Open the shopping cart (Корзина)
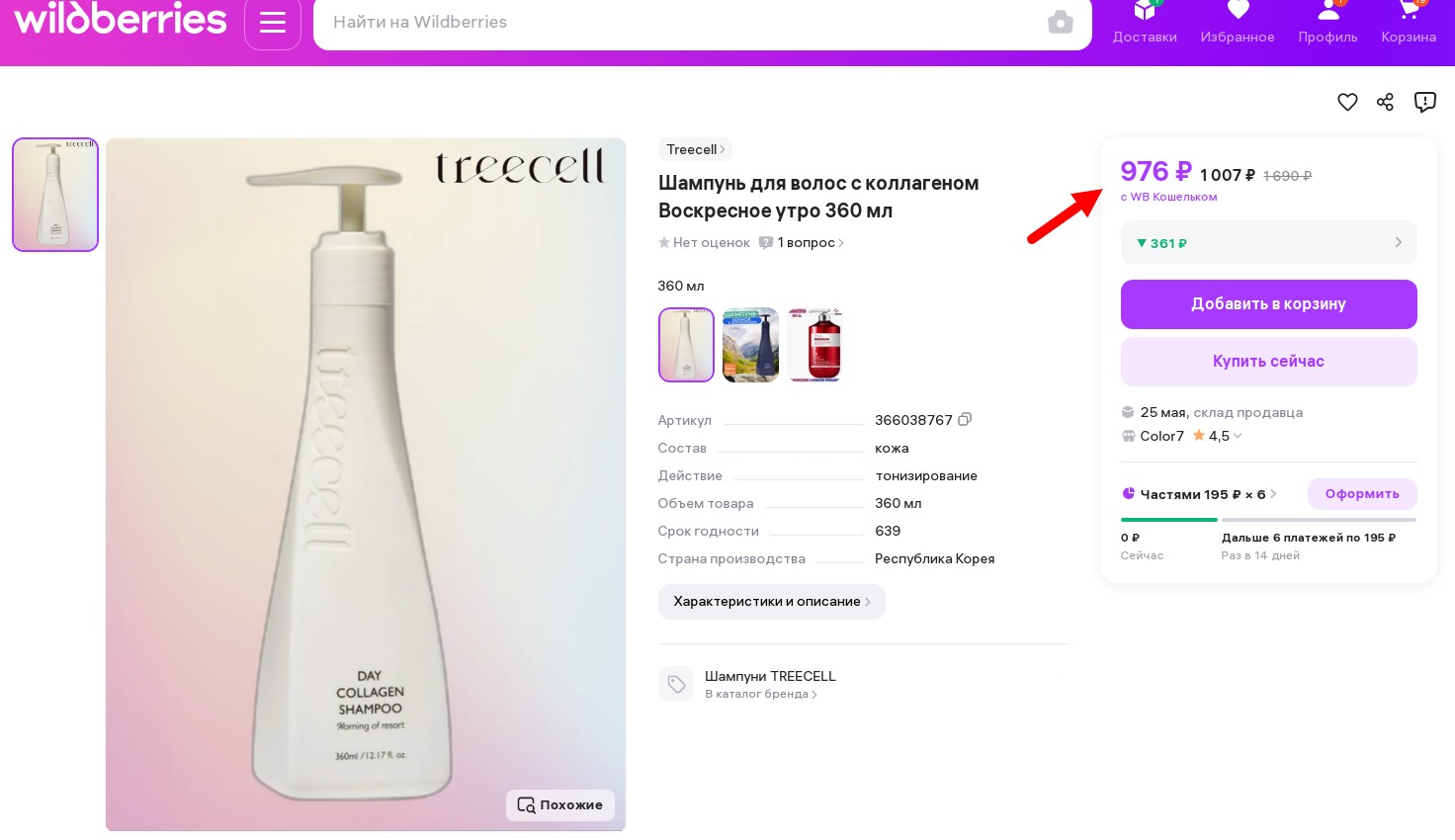1455x840 pixels. 1408,24
